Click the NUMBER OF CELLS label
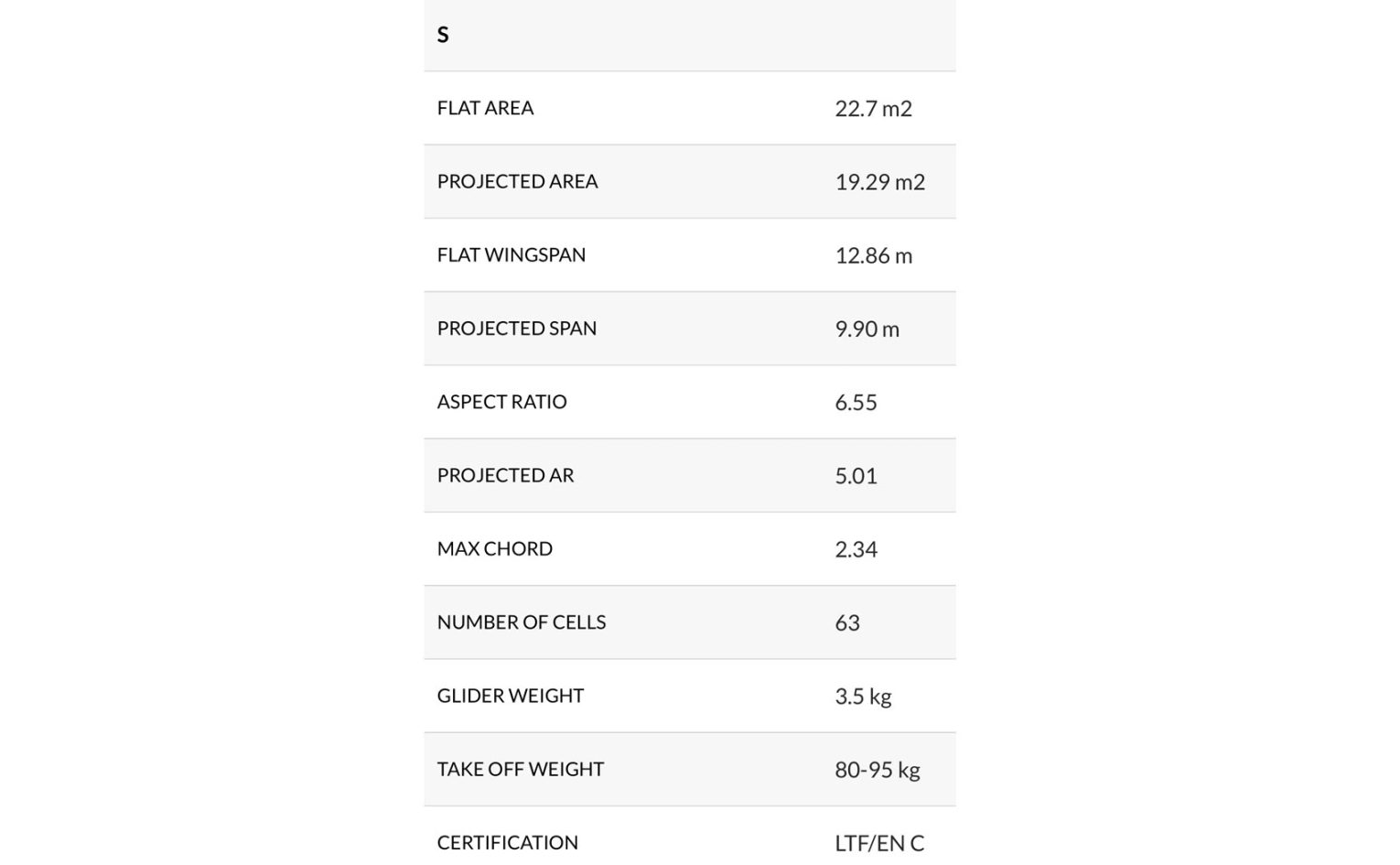1400x865 pixels. (x=521, y=622)
